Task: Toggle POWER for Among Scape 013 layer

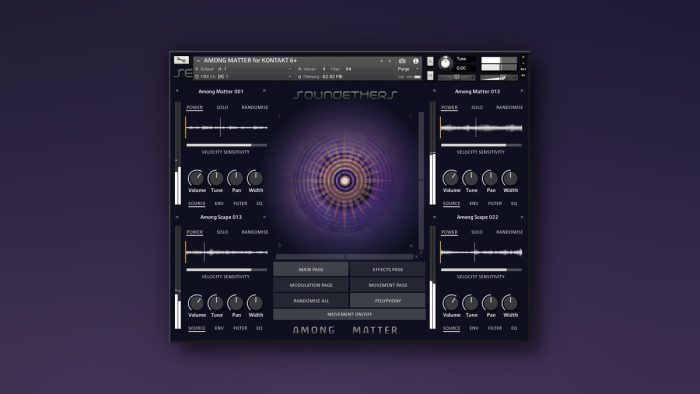Action: point(195,232)
